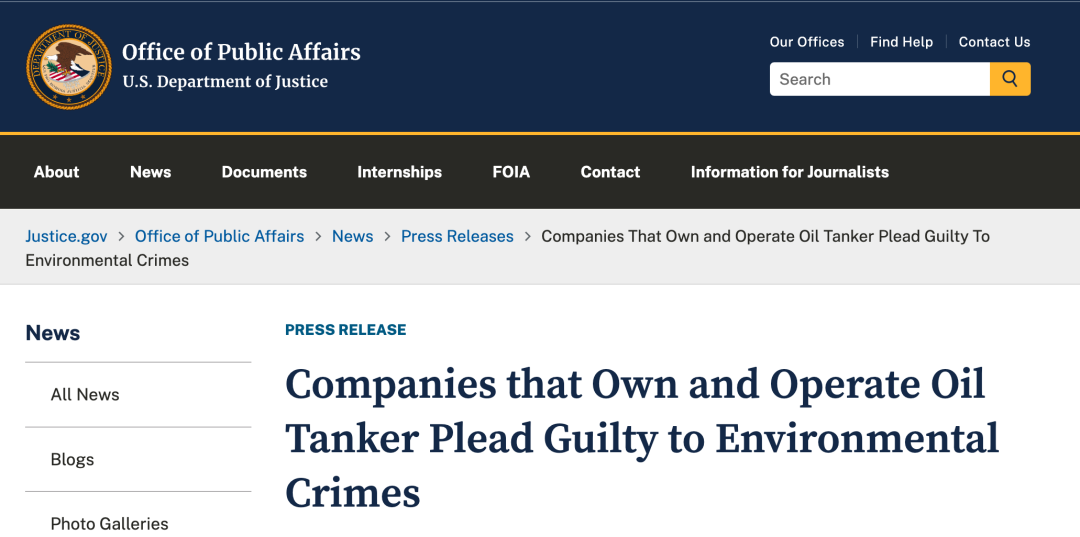Open the Contact Us header link
Screen dimensions: 1080x537
(x=995, y=42)
